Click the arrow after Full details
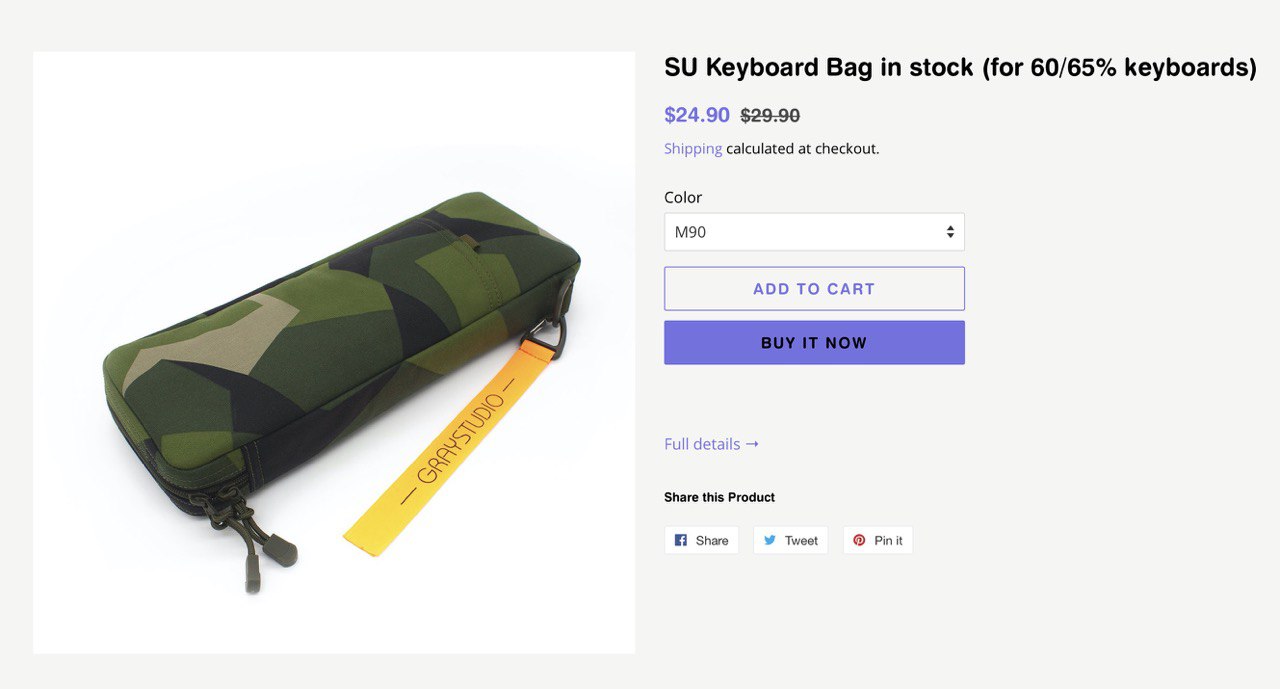 click(x=752, y=444)
